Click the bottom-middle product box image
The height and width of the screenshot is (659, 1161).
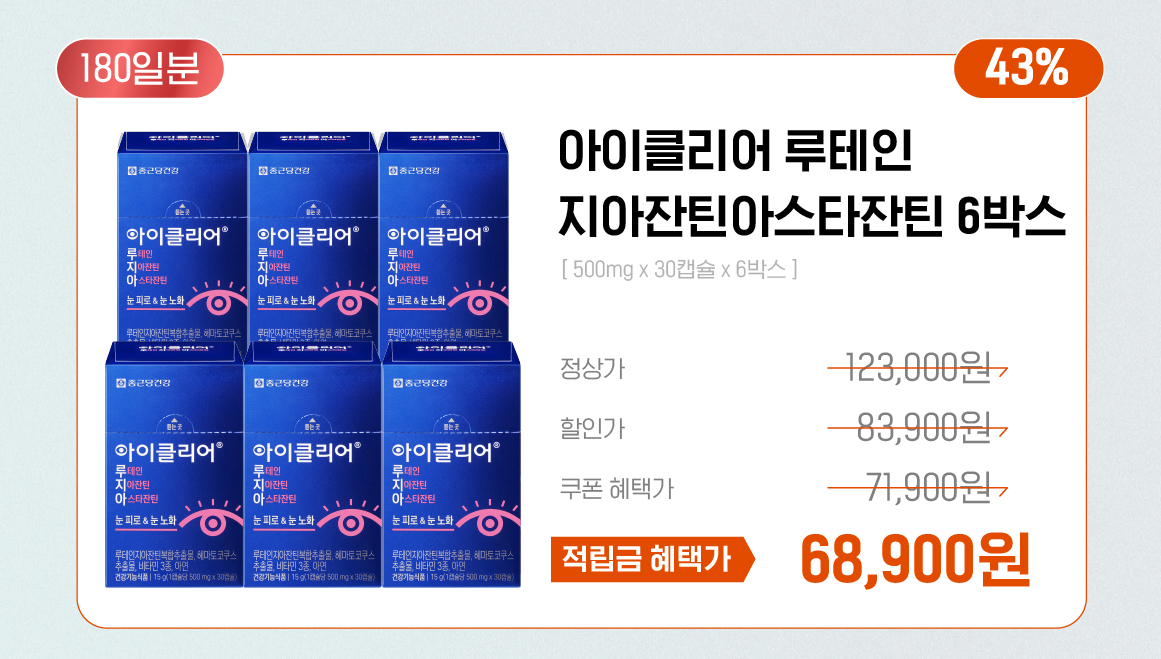pyautogui.click(x=312, y=464)
